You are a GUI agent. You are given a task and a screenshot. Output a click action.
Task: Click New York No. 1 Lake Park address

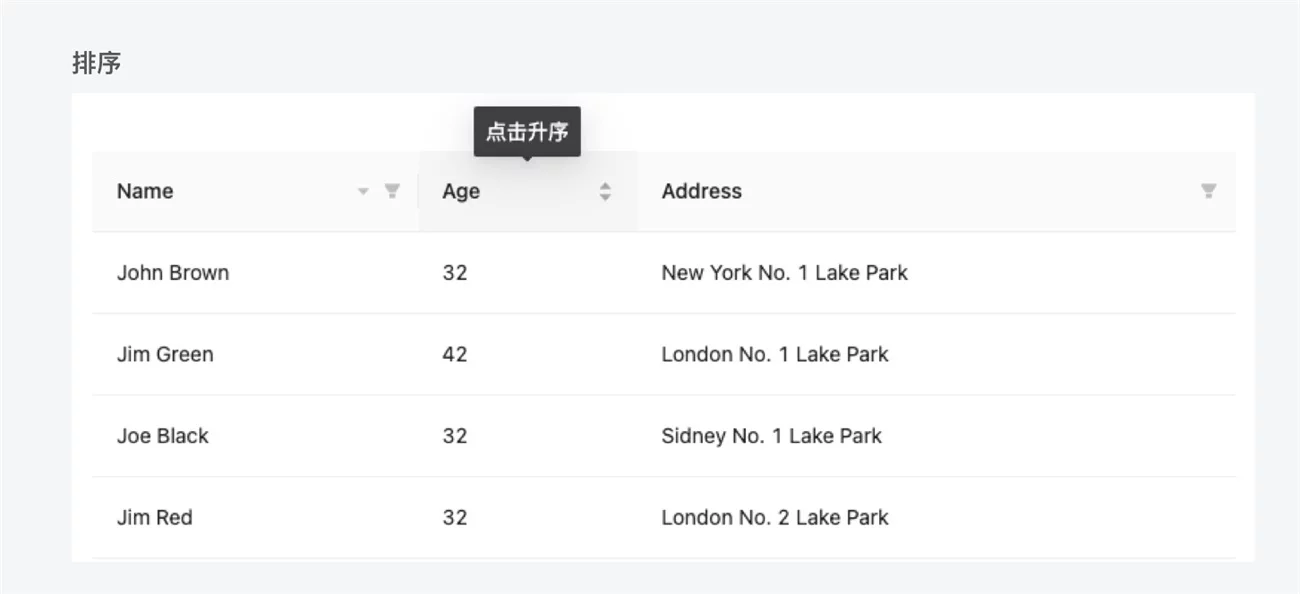click(x=784, y=273)
